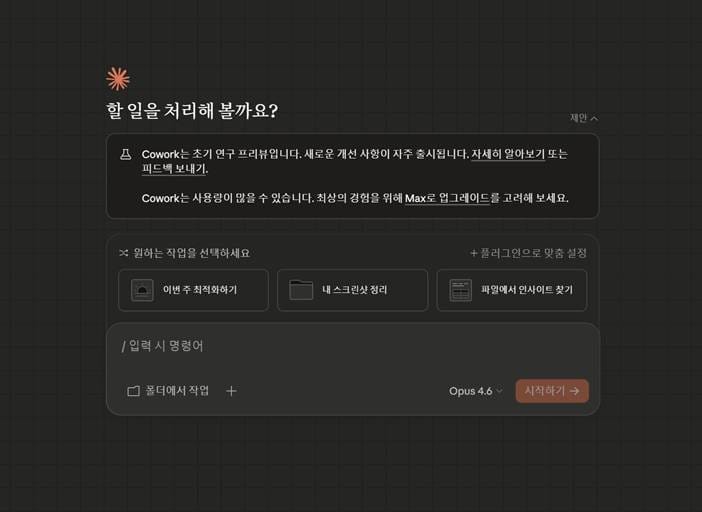Follow the Max로 업그레이드 link
The width and height of the screenshot is (702, 512).
[x=447, y=198]
